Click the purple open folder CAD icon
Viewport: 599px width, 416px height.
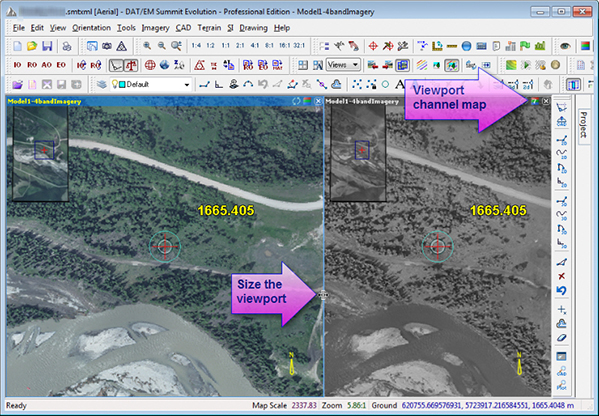coord(17,84)
